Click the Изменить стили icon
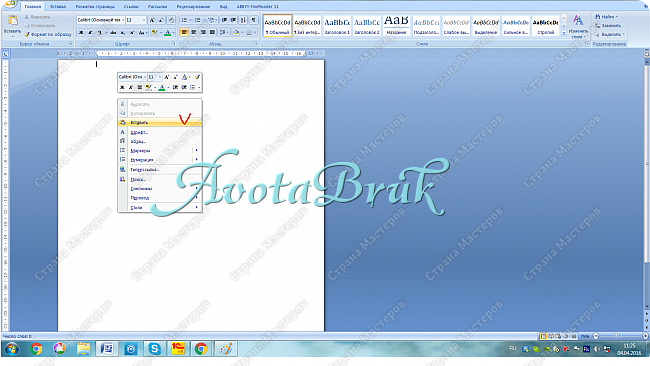 click(578, 20)
